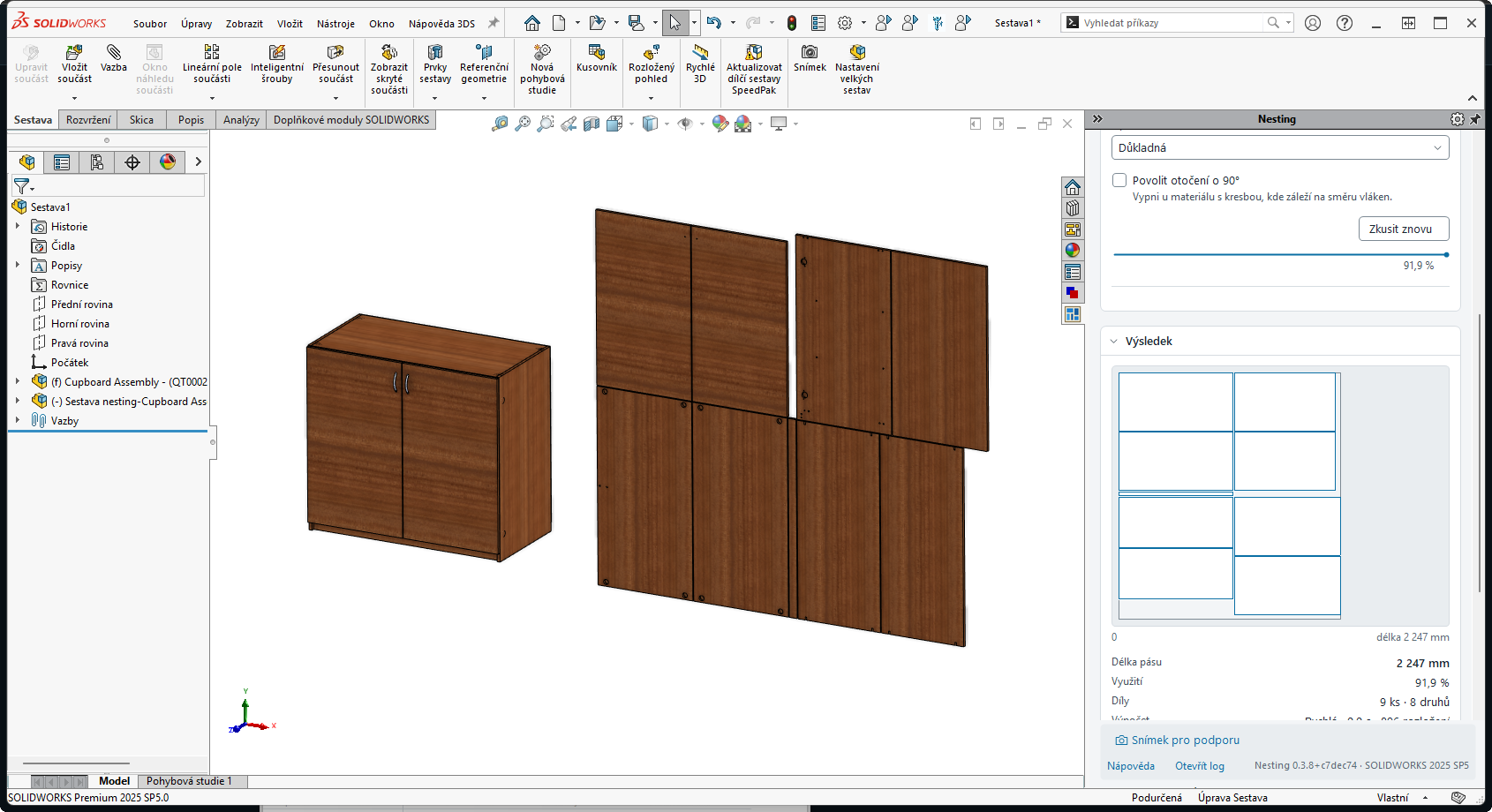Click the Zkusit znovu button

point(1404,229)
